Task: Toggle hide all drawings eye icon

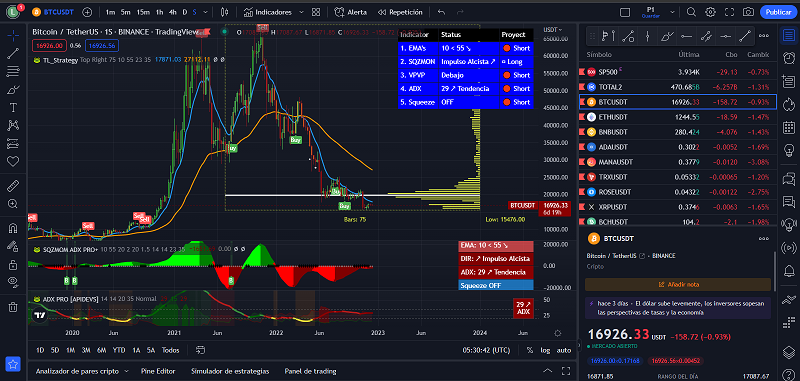Action: click(13, 281)
